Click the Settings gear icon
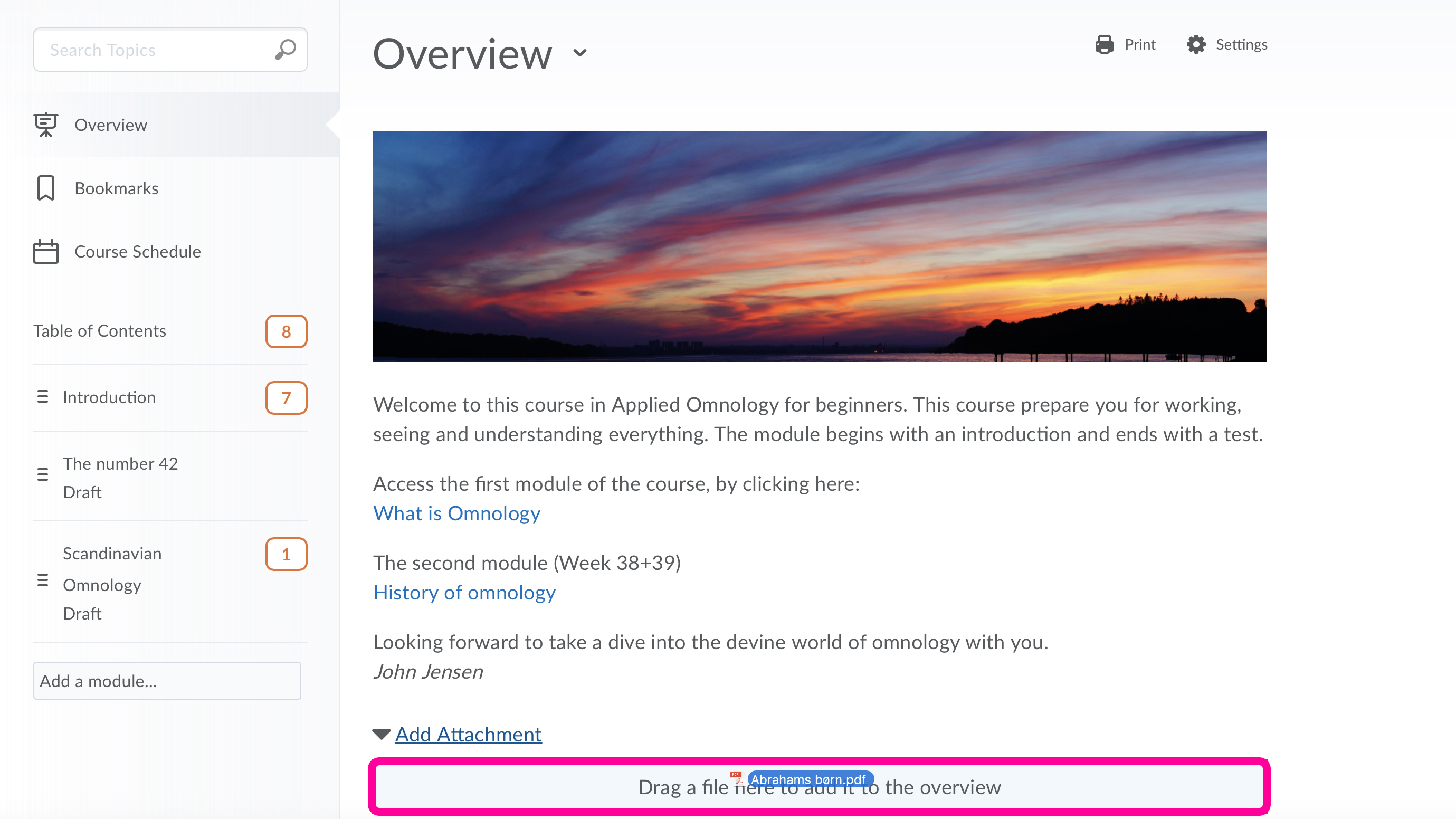The image size is (1456, 819). click(x=1196, y=44)
